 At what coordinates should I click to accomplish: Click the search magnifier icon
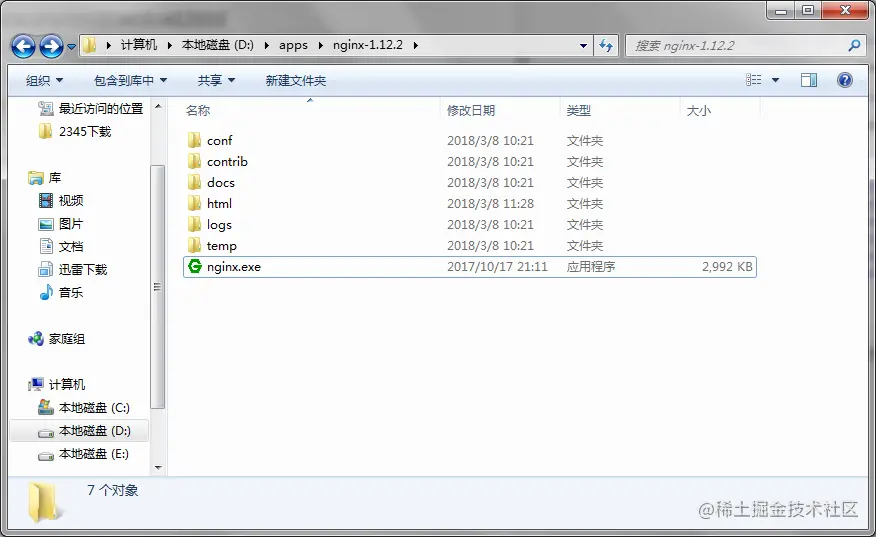[x=854, y=45]
